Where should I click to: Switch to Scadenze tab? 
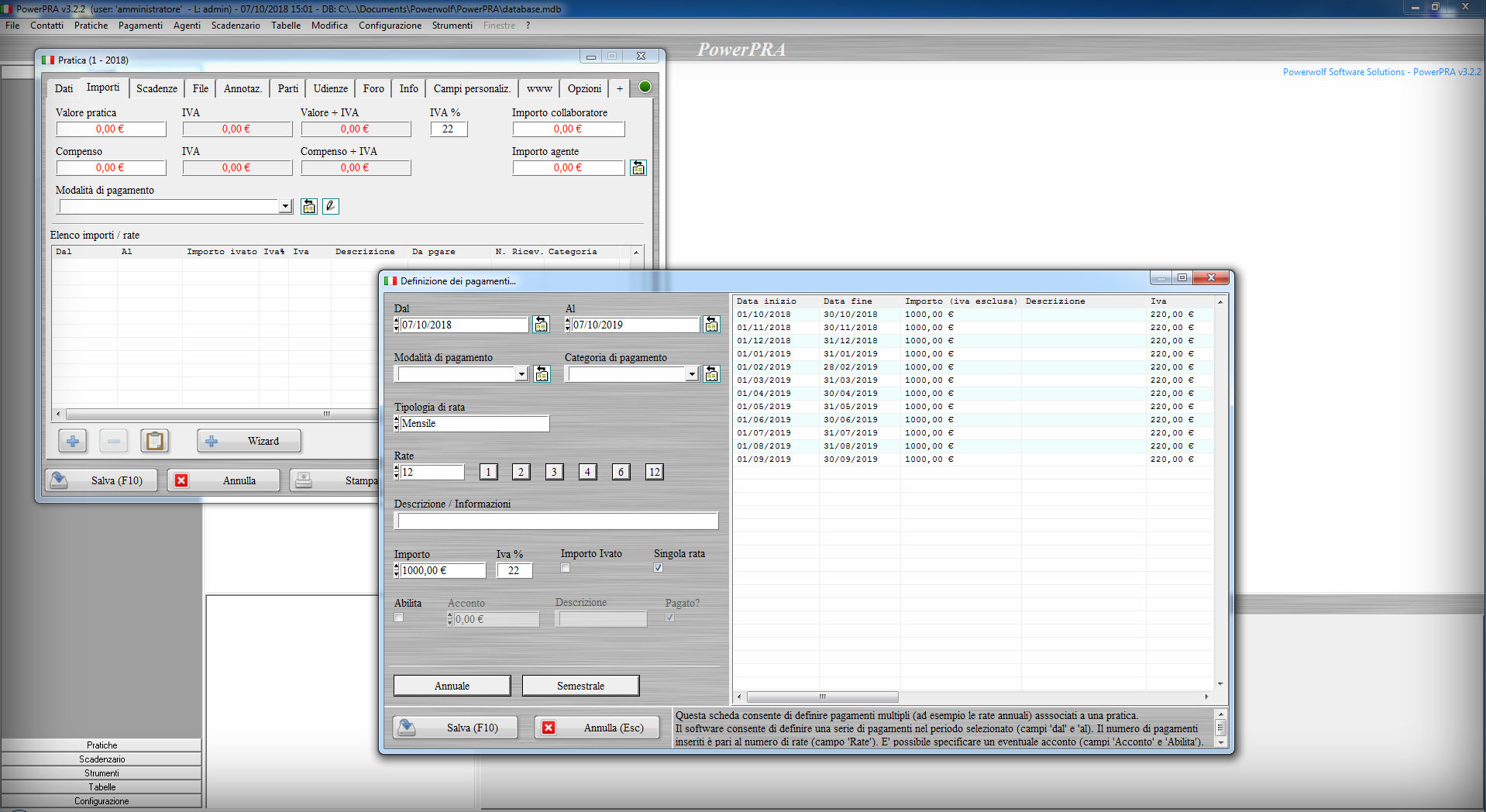tap(157, 88)
